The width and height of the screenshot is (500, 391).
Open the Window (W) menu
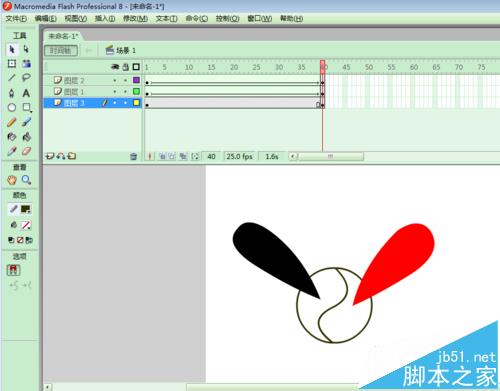(x=259, y=19)
